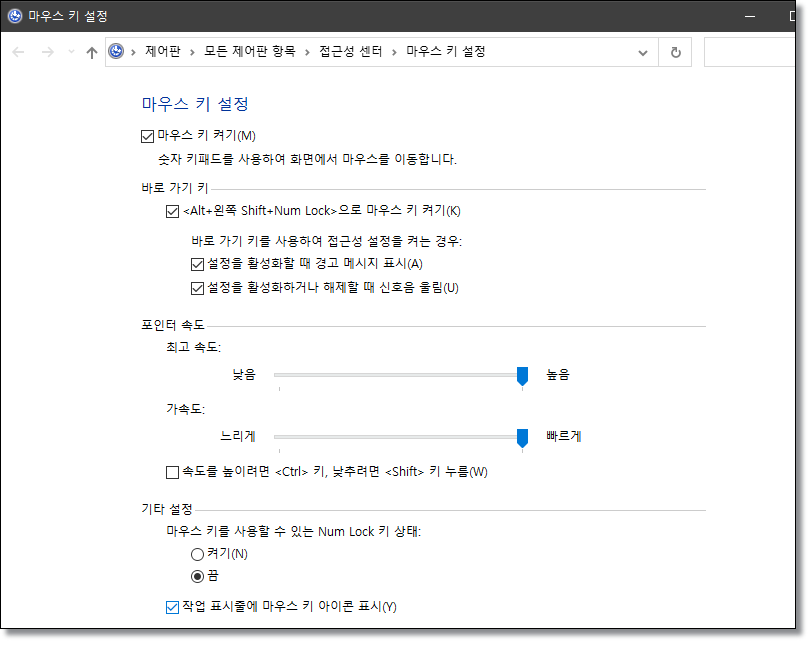
Task: Select 끔 Num Lock radio button
Action: (197, 576)
